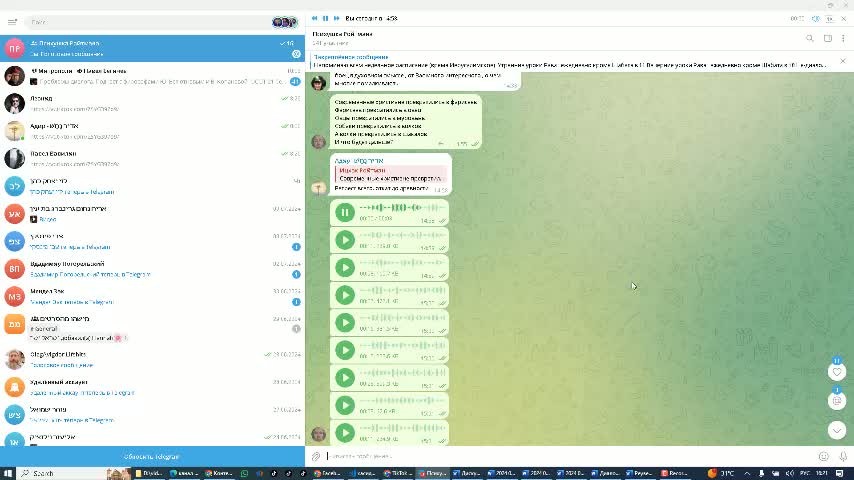Open the 'Удаленный аккаунт' chat
The width and height of the screenshot is (854, 480).
point(152,387)
